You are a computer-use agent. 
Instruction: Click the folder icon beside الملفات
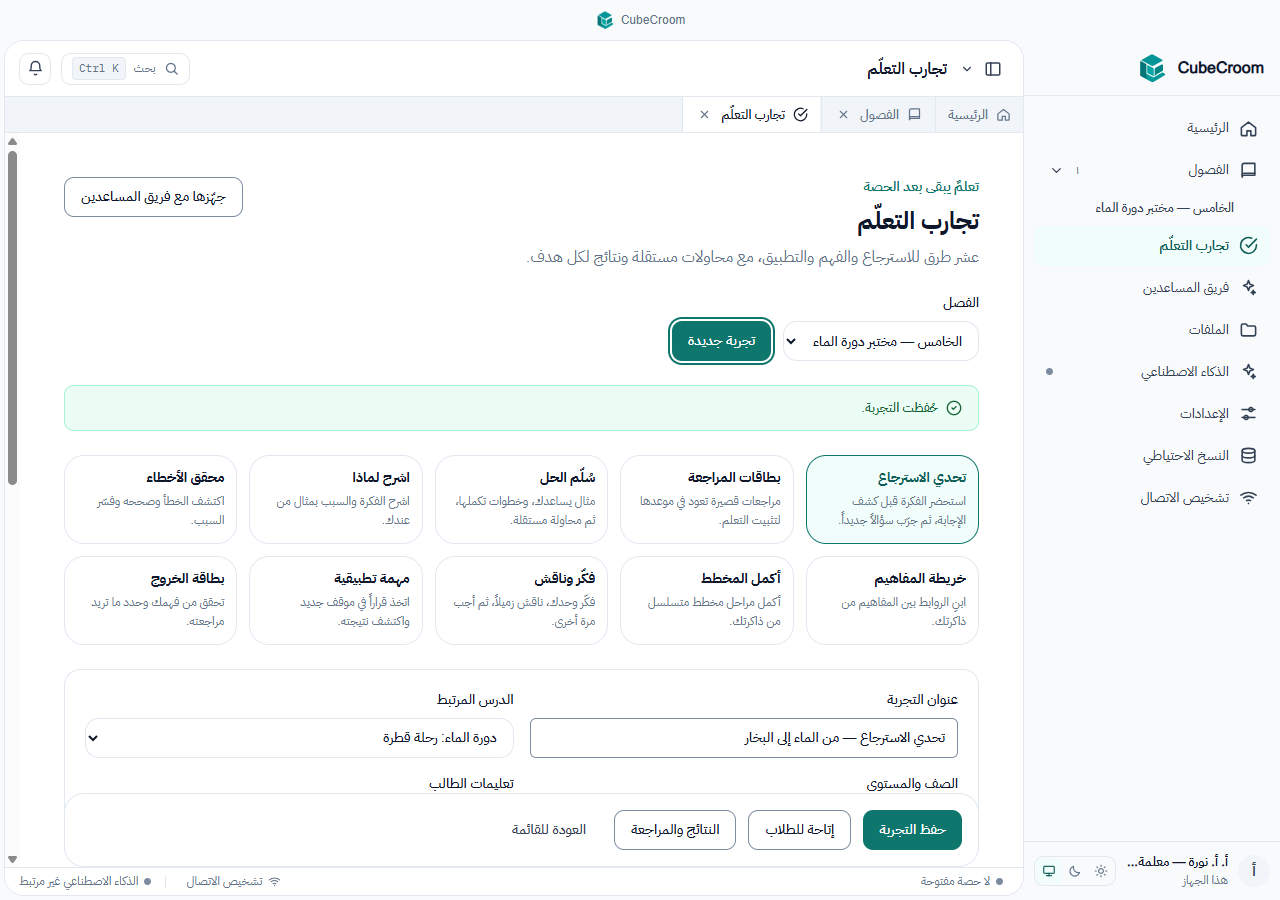tap(1248, 330)
